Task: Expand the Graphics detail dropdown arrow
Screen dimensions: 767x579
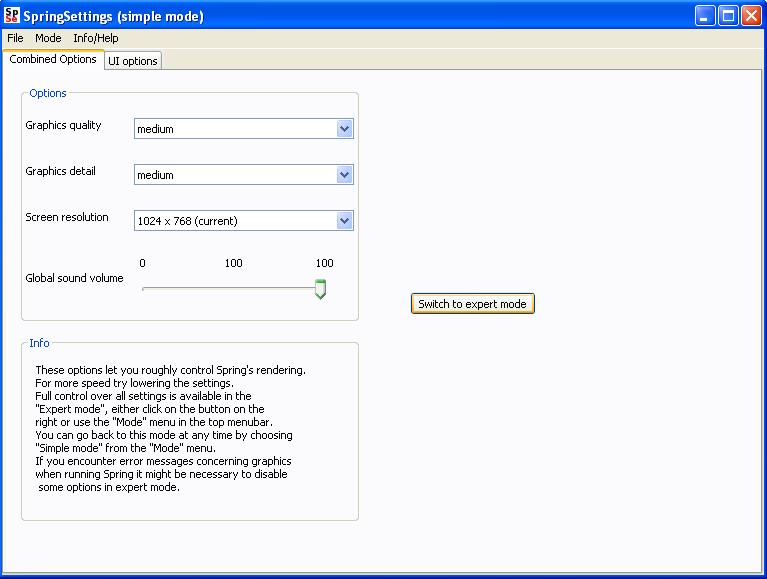Action: [344, 175]
